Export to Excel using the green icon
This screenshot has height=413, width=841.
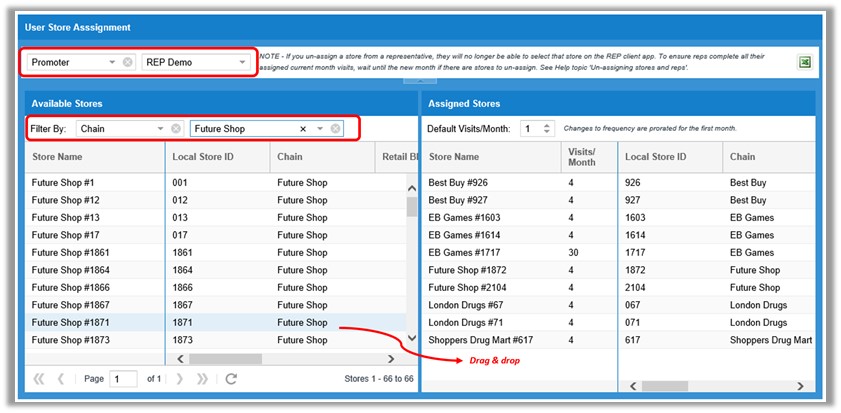click(803, 62)
